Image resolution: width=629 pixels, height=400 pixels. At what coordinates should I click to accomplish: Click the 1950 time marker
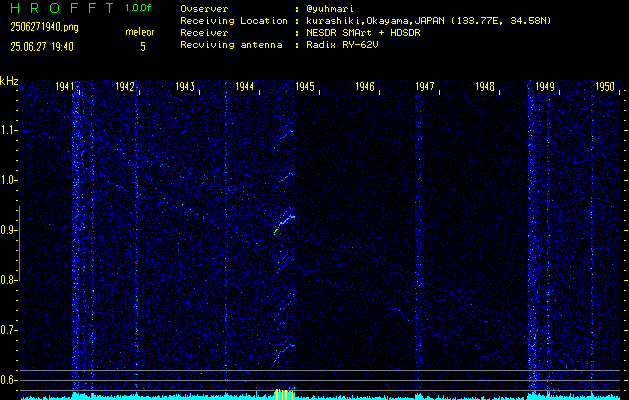605,87
